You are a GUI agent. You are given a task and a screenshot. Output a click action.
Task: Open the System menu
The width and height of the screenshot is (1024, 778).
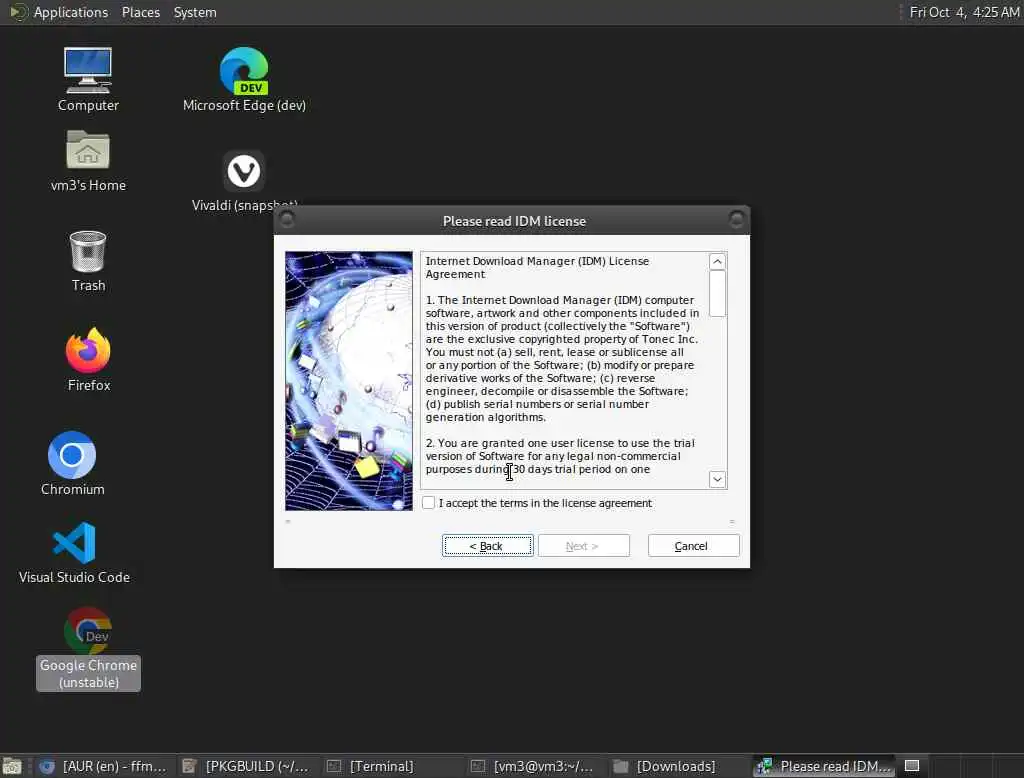[195, 12]
